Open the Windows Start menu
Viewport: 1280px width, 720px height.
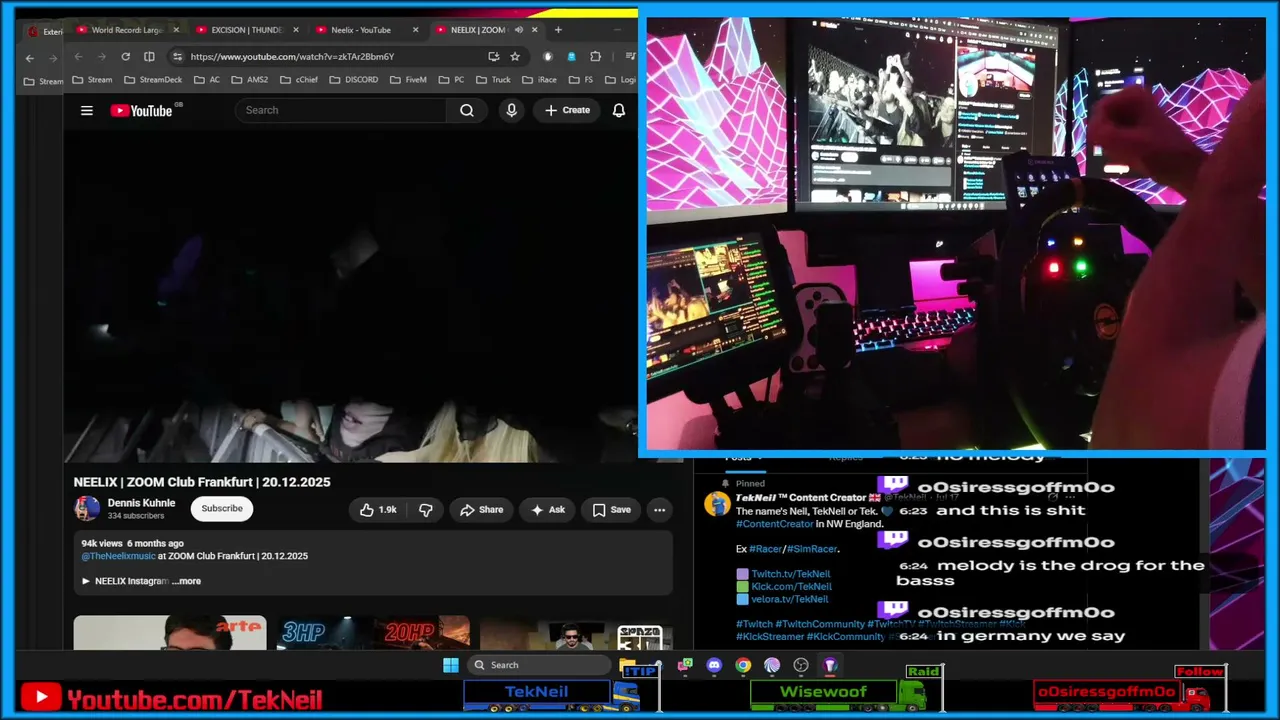pyautogui.click(x=451, y=665)
